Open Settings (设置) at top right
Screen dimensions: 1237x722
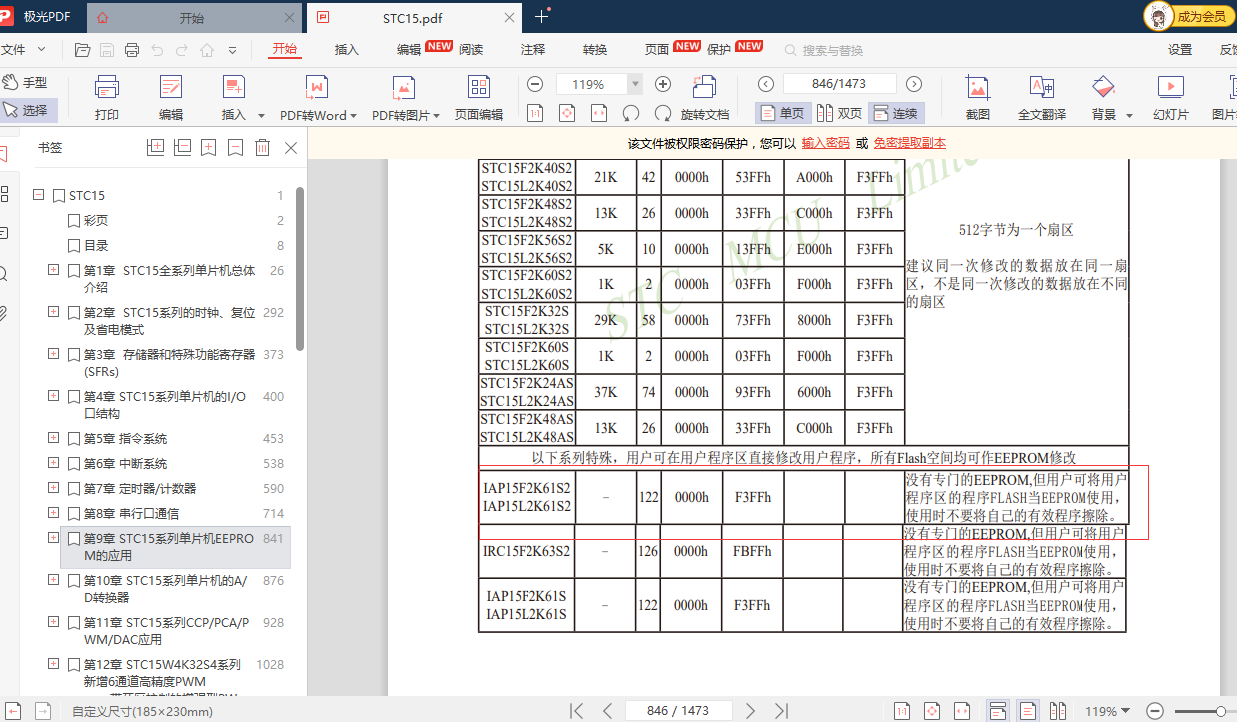[1180, 50]
